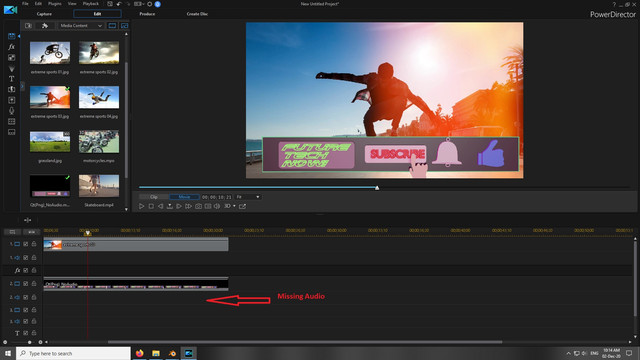The width and height of the screenshot is (640, 360).
Task: Open the Plugins menu
Action: pyautogui.click(x=55, y=4)
